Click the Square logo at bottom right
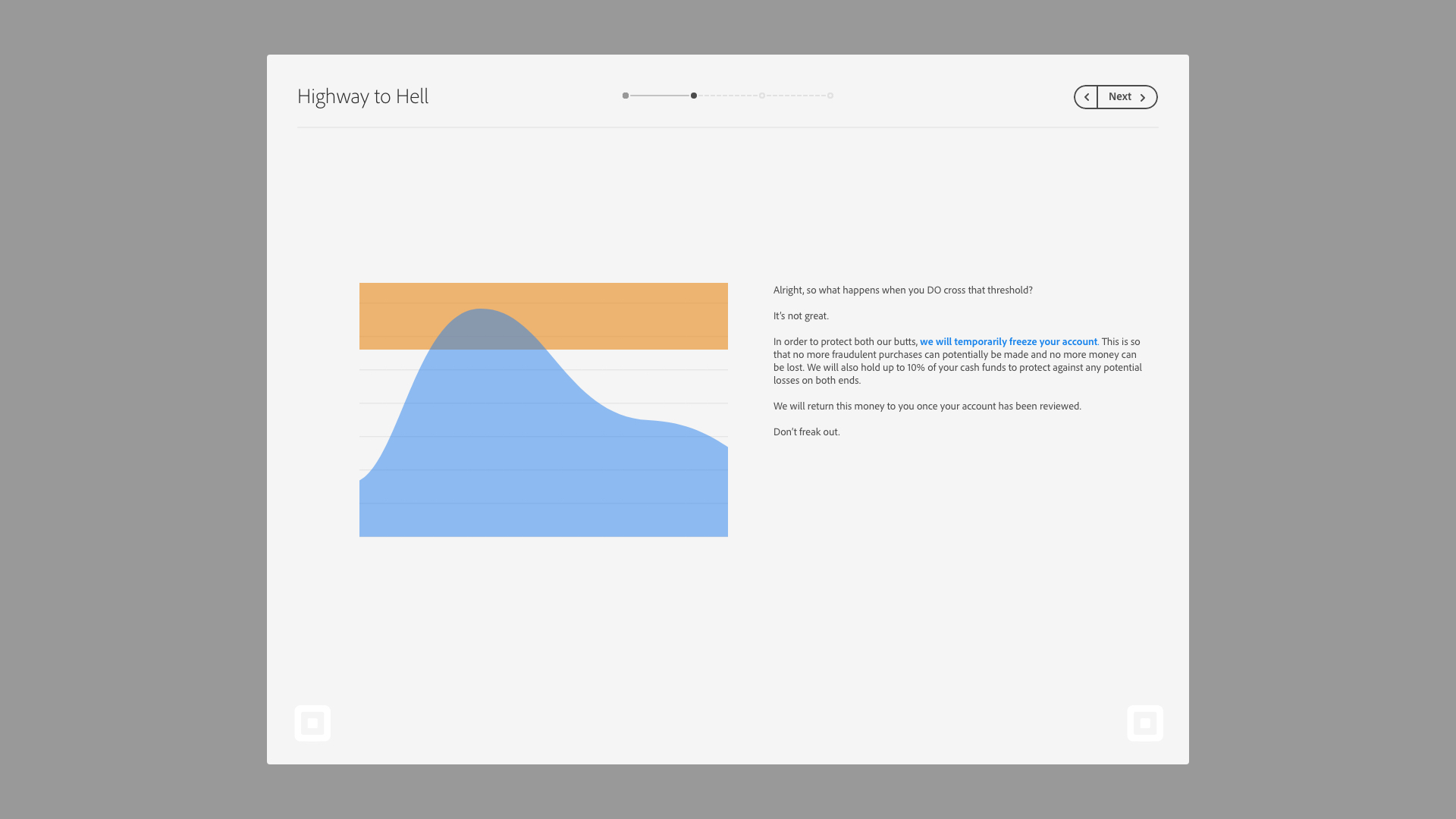1456x819 pixels. 1145,723
